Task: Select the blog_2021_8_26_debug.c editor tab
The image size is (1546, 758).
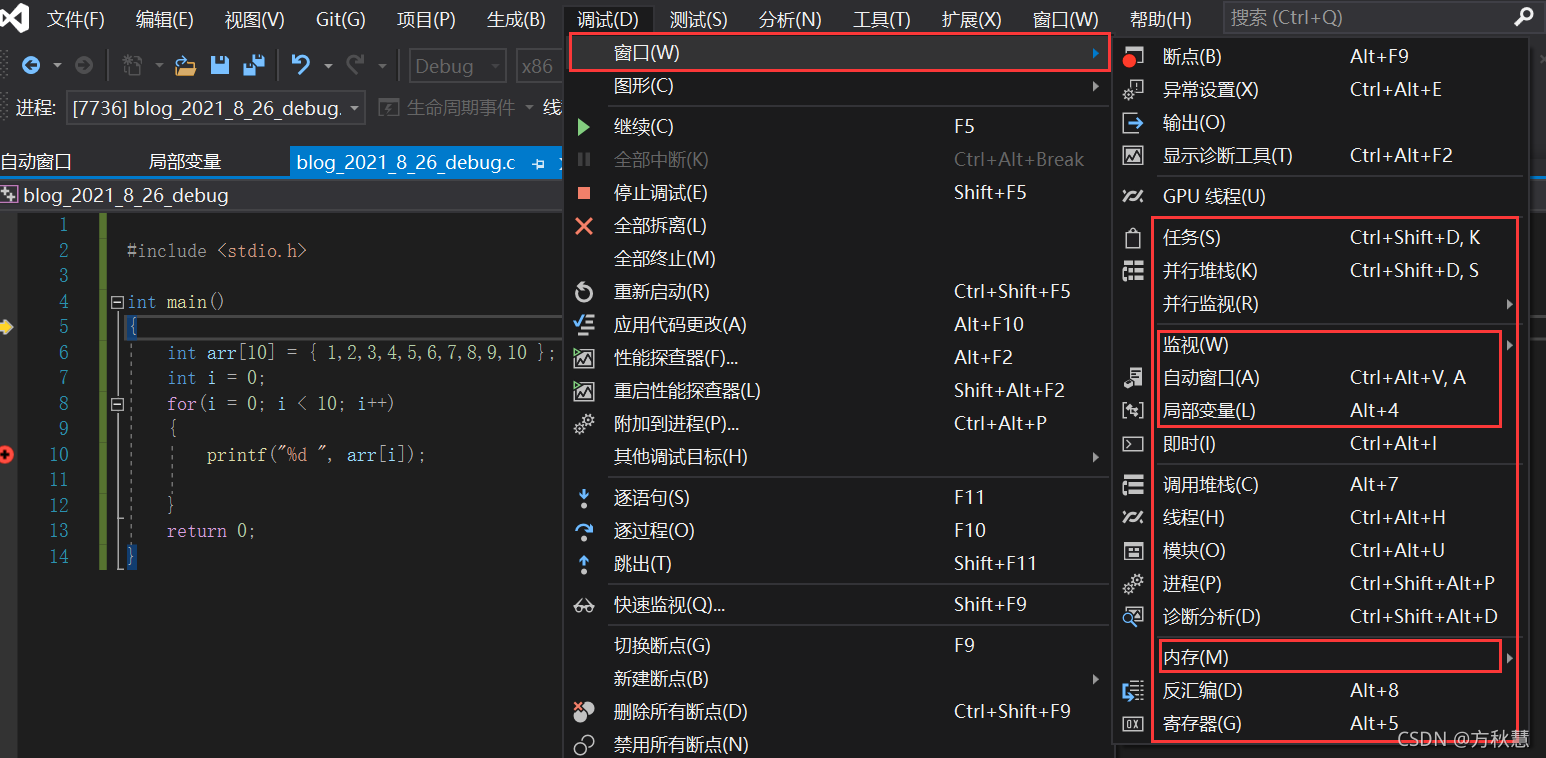Action: (406, 162)
